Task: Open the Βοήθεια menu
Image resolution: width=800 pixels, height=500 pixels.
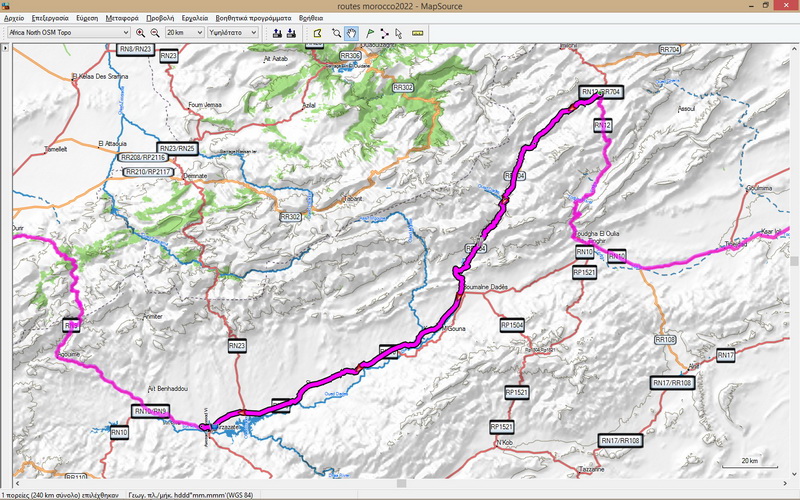Action: [x=311, y=18]
